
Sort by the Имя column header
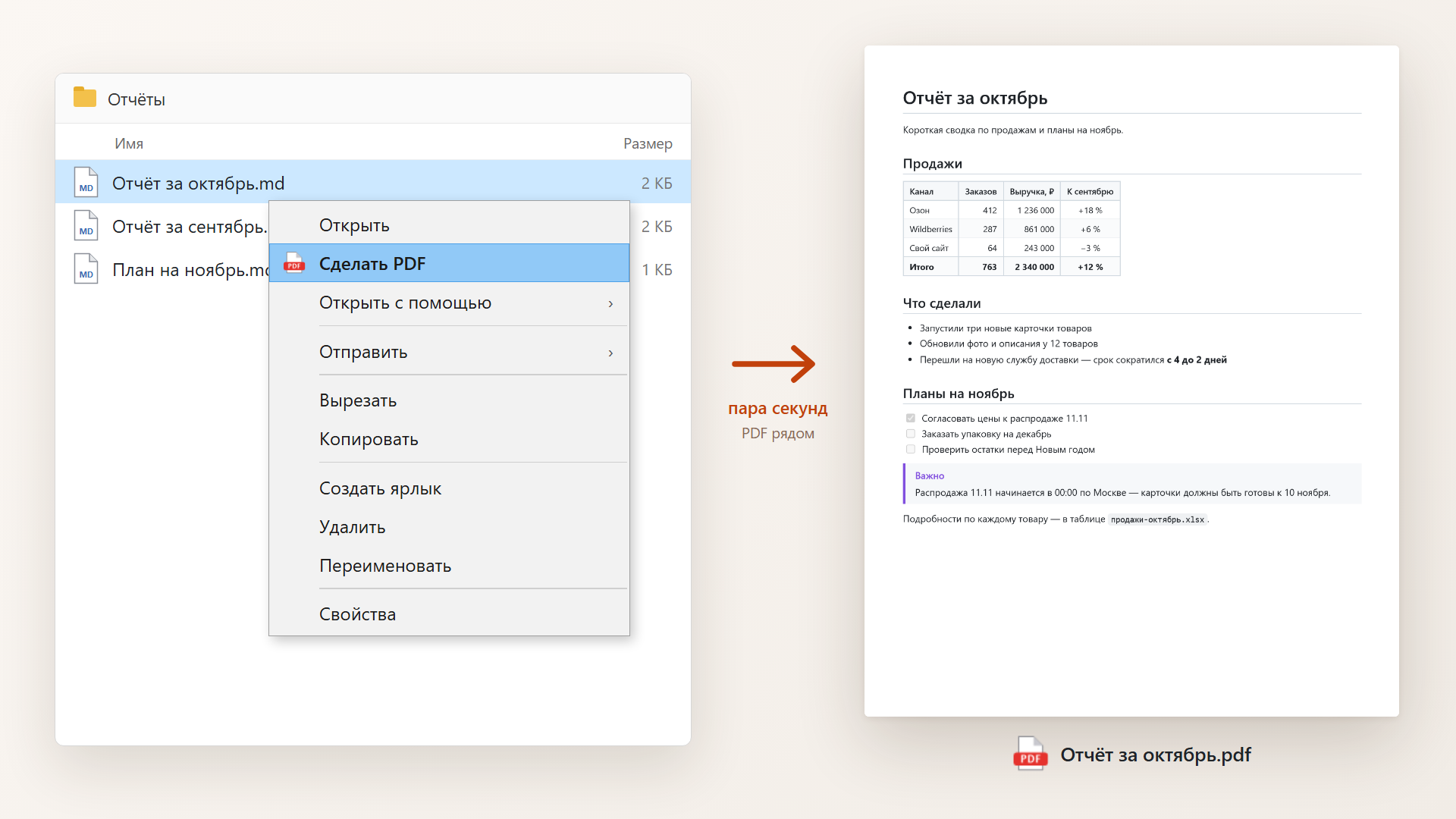coord(129,143)
